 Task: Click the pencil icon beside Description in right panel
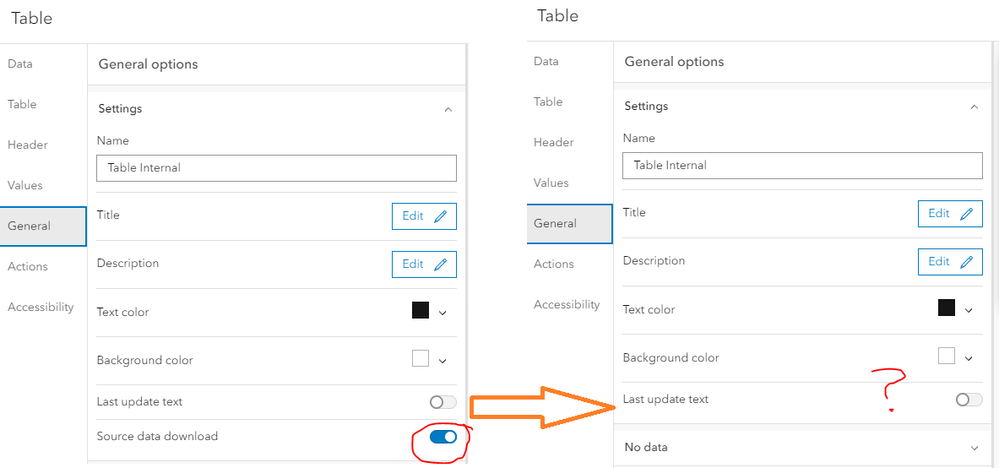pos(966,261)
